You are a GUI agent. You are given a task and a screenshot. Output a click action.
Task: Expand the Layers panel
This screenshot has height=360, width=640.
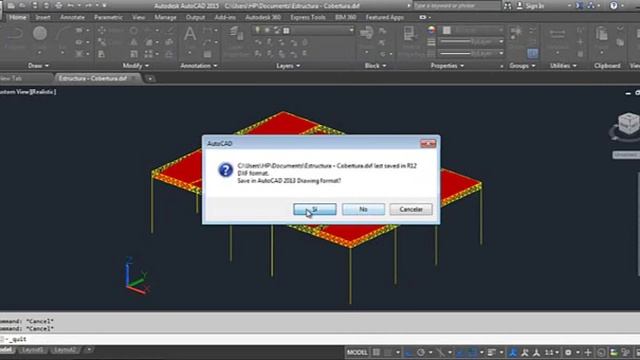coord(288,66)
